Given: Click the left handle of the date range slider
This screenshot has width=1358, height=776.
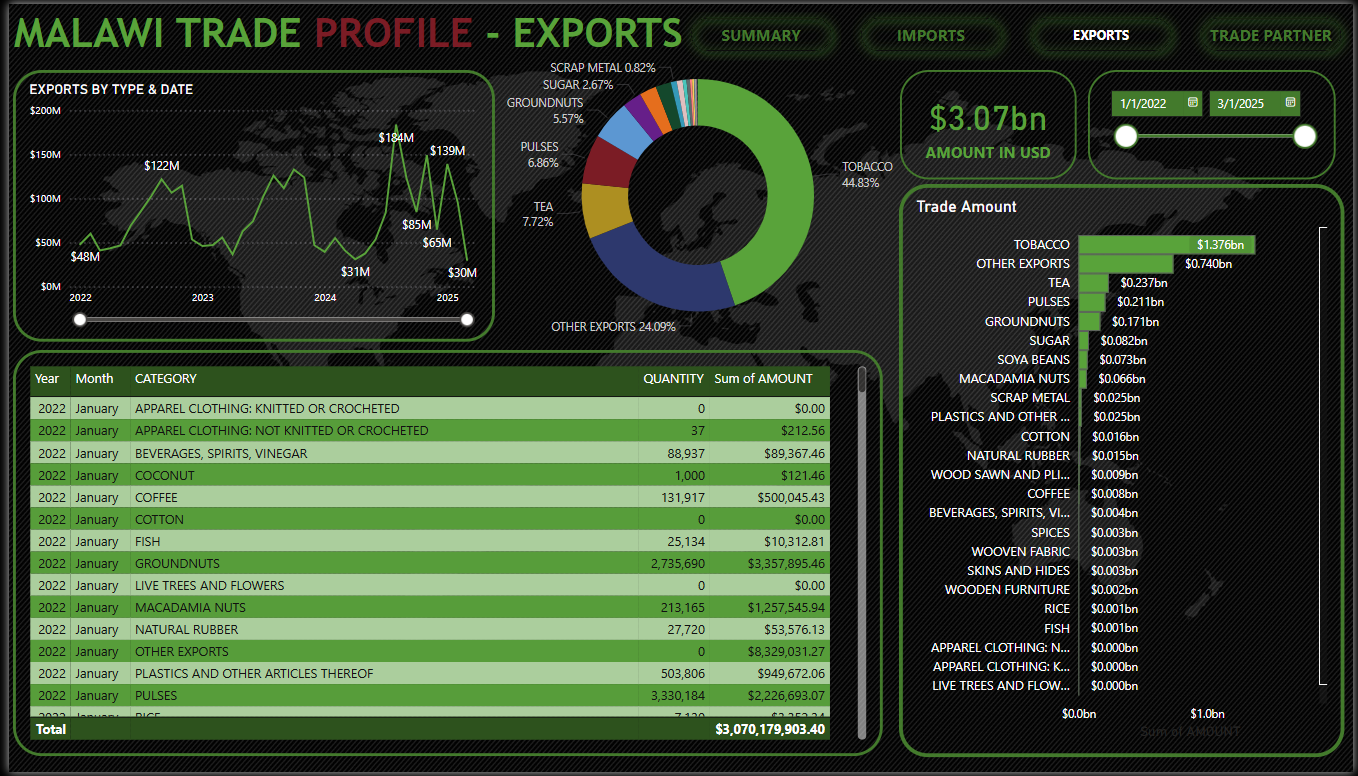Looking at the screenshot, I should [1126, 136].
